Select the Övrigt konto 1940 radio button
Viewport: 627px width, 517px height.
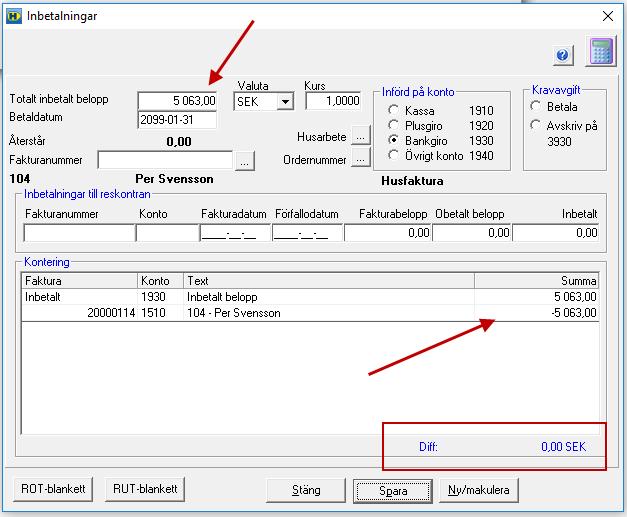tap(393, 155)
